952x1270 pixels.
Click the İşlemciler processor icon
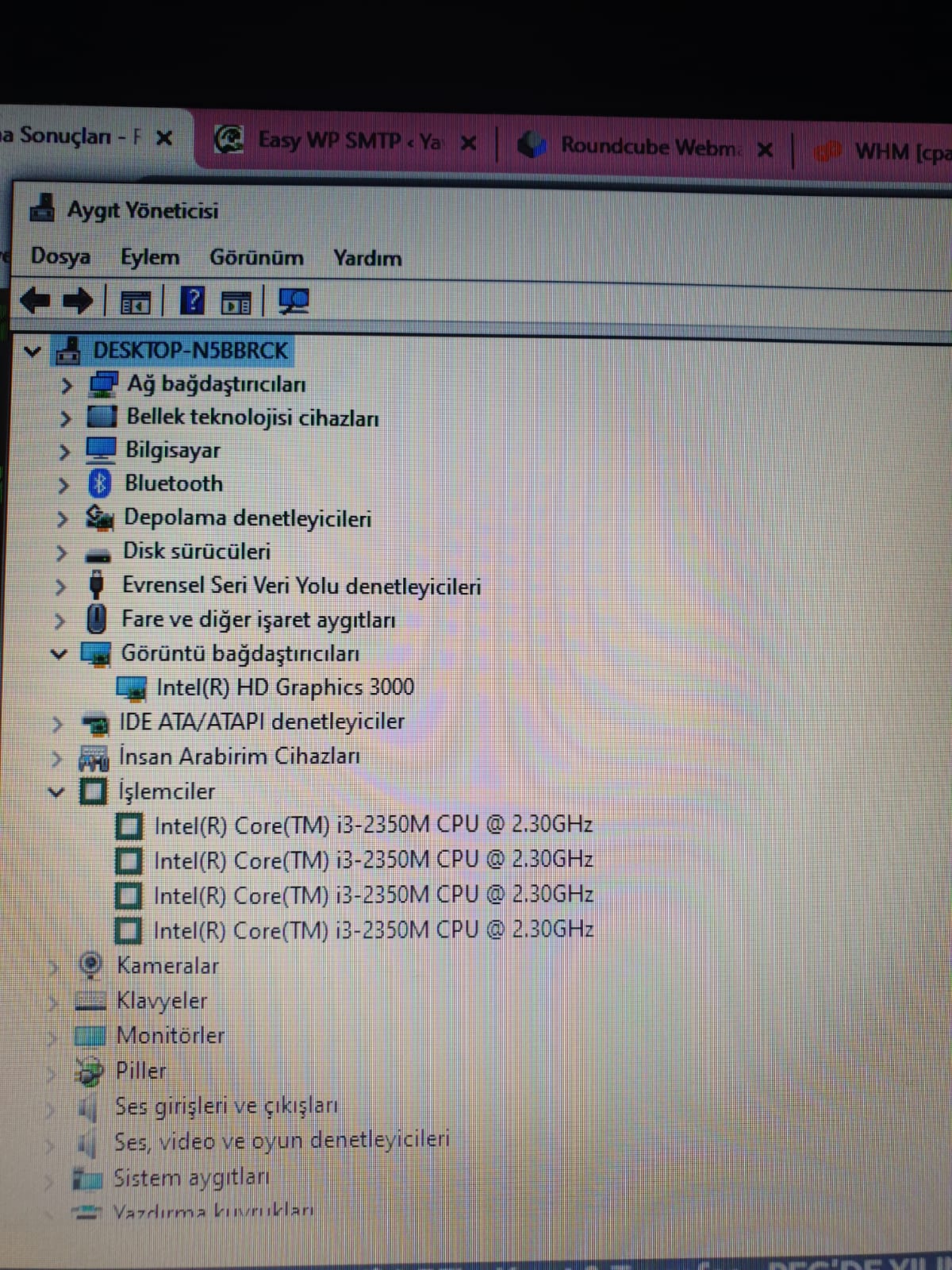point(93,791)
